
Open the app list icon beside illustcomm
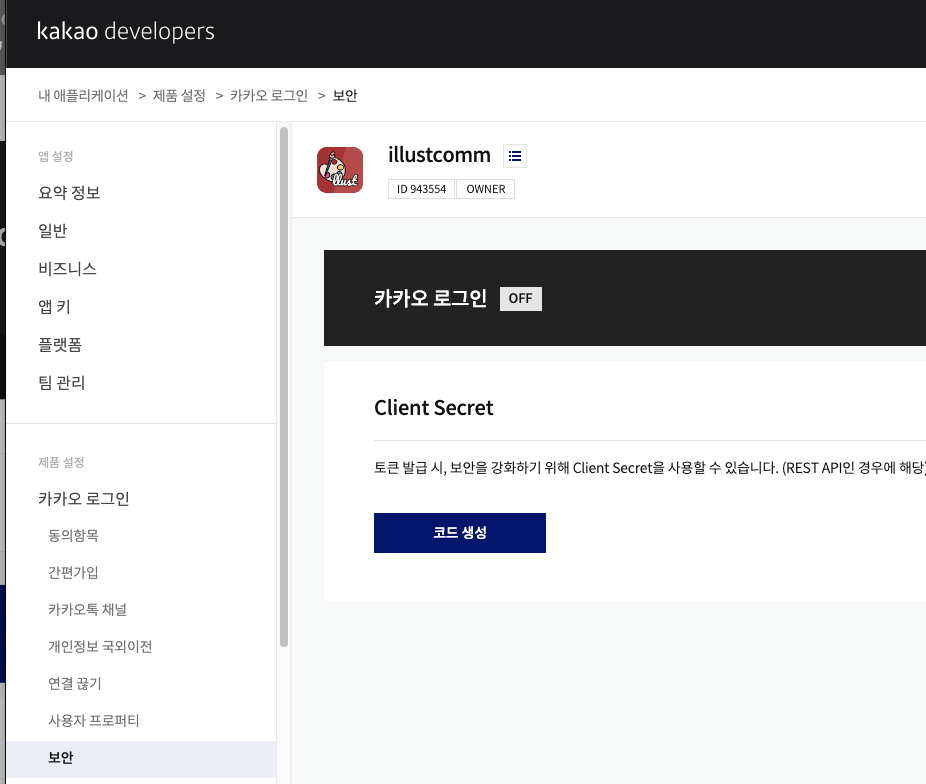tap(515, 156)
